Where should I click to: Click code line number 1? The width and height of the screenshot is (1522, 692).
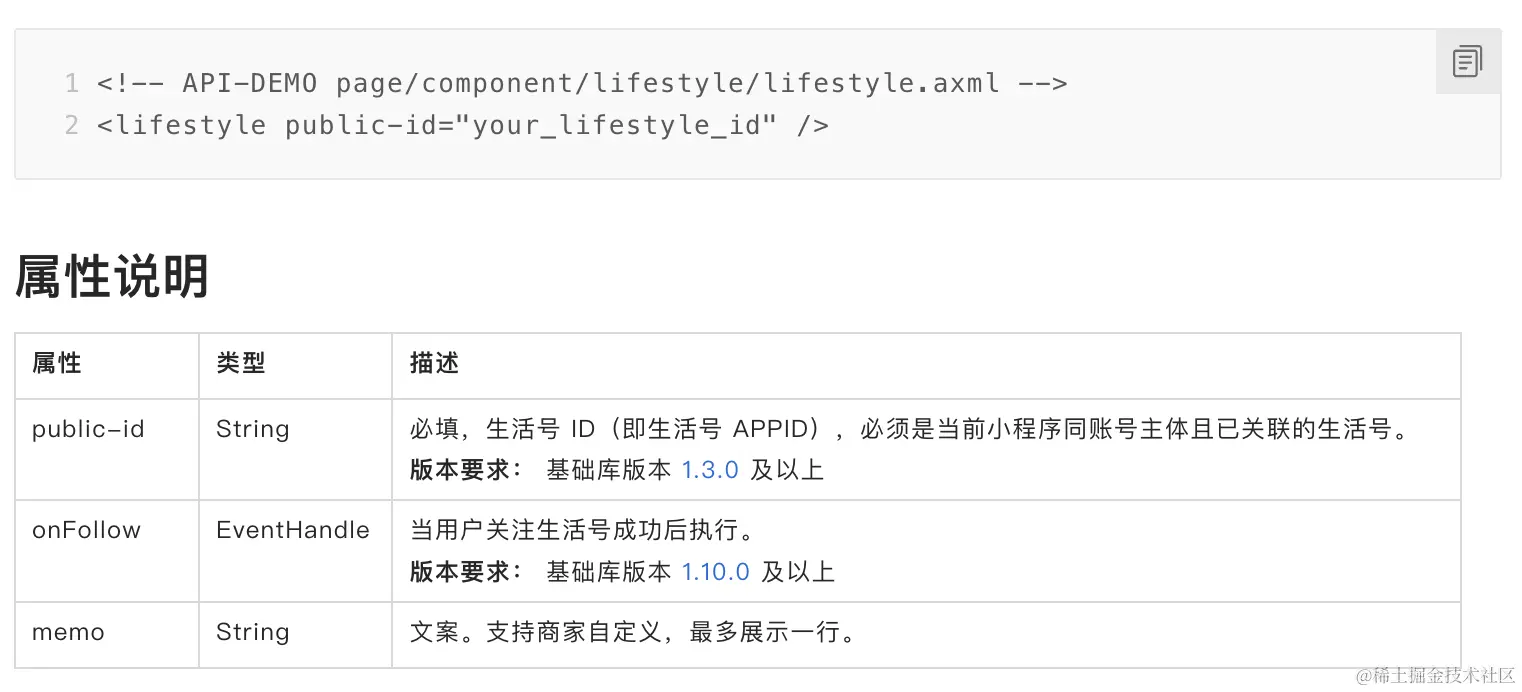point(71,83)
